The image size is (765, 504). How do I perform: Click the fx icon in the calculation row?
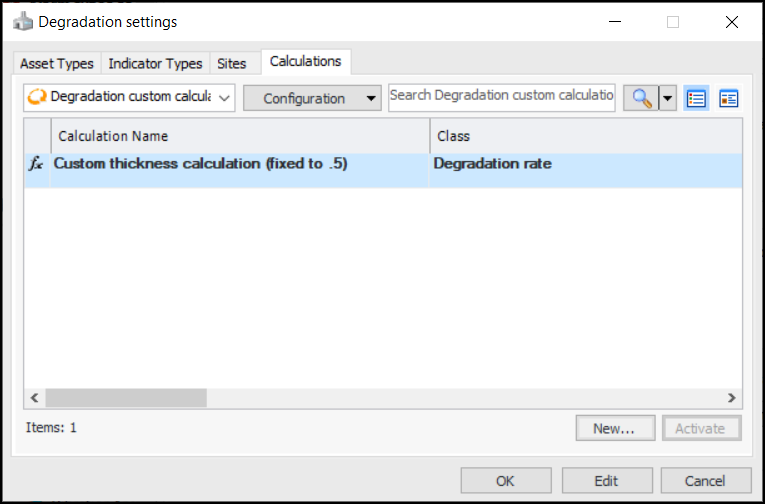coord(35,164)
